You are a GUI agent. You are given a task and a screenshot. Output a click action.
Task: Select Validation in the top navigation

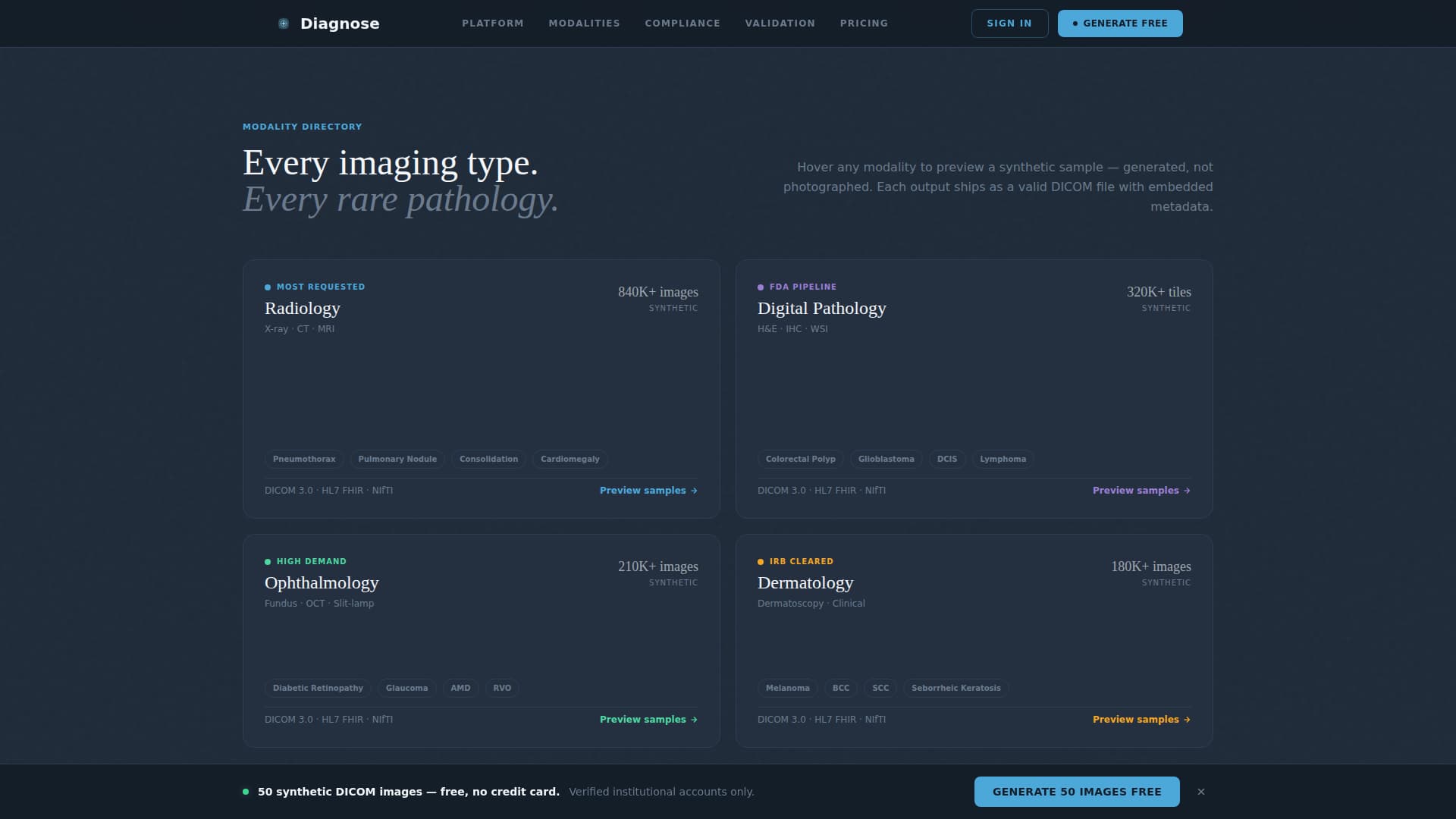click(780, 24)
